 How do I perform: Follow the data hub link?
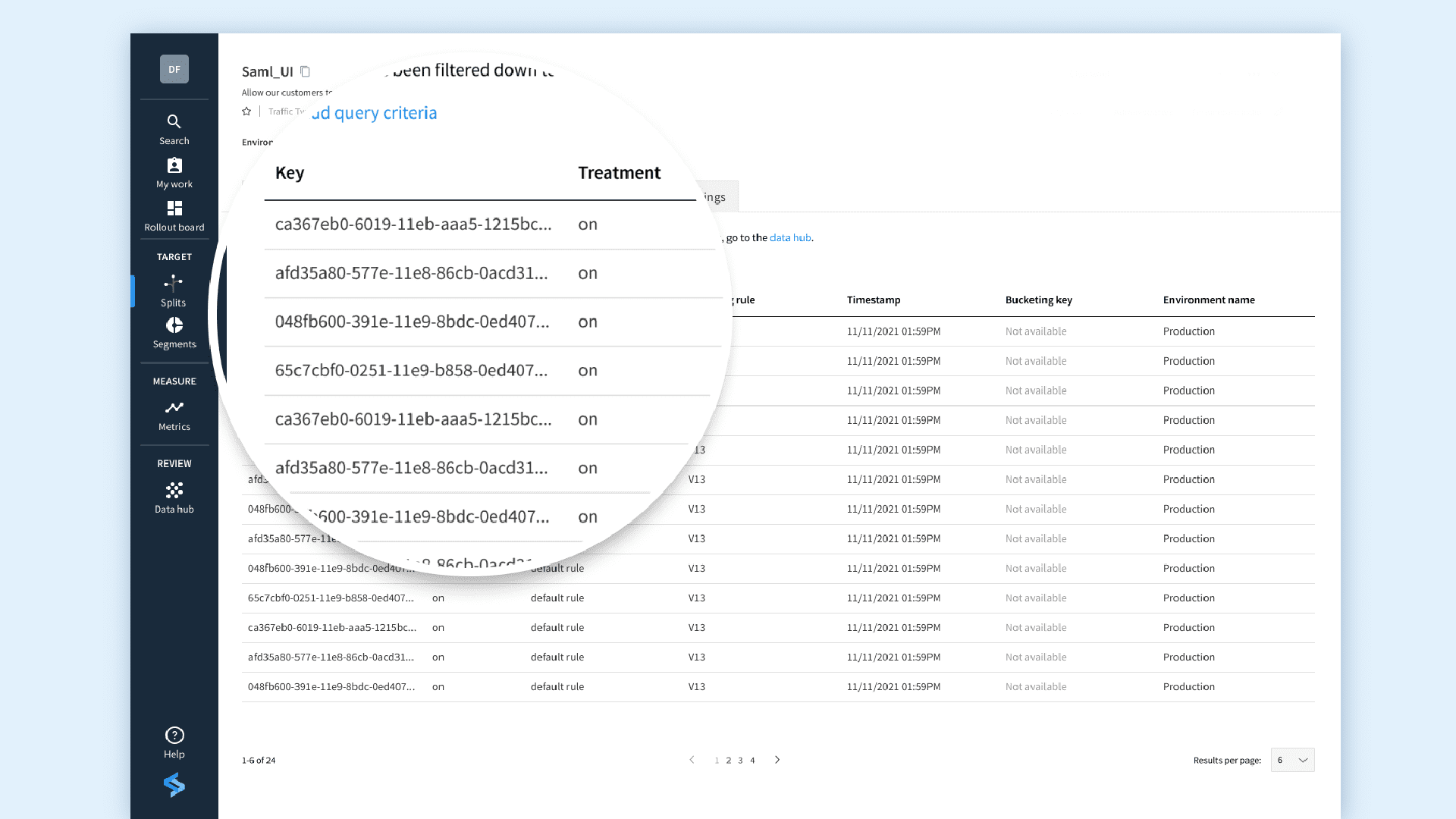(790, 237)
